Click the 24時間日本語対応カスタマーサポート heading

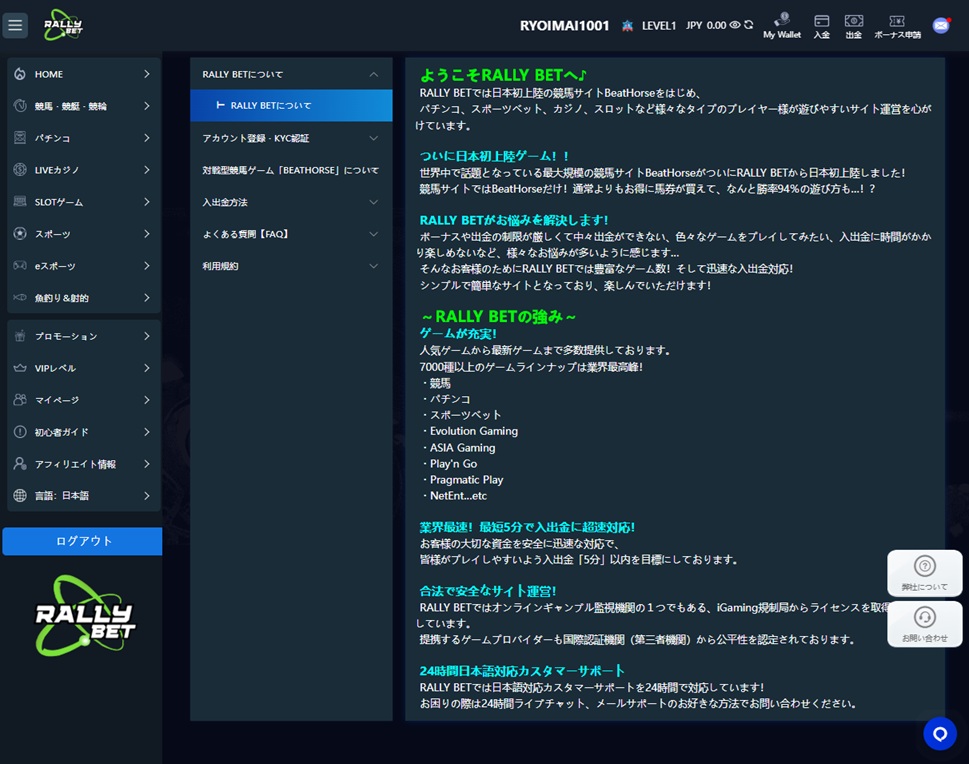(x=522, y=671)
